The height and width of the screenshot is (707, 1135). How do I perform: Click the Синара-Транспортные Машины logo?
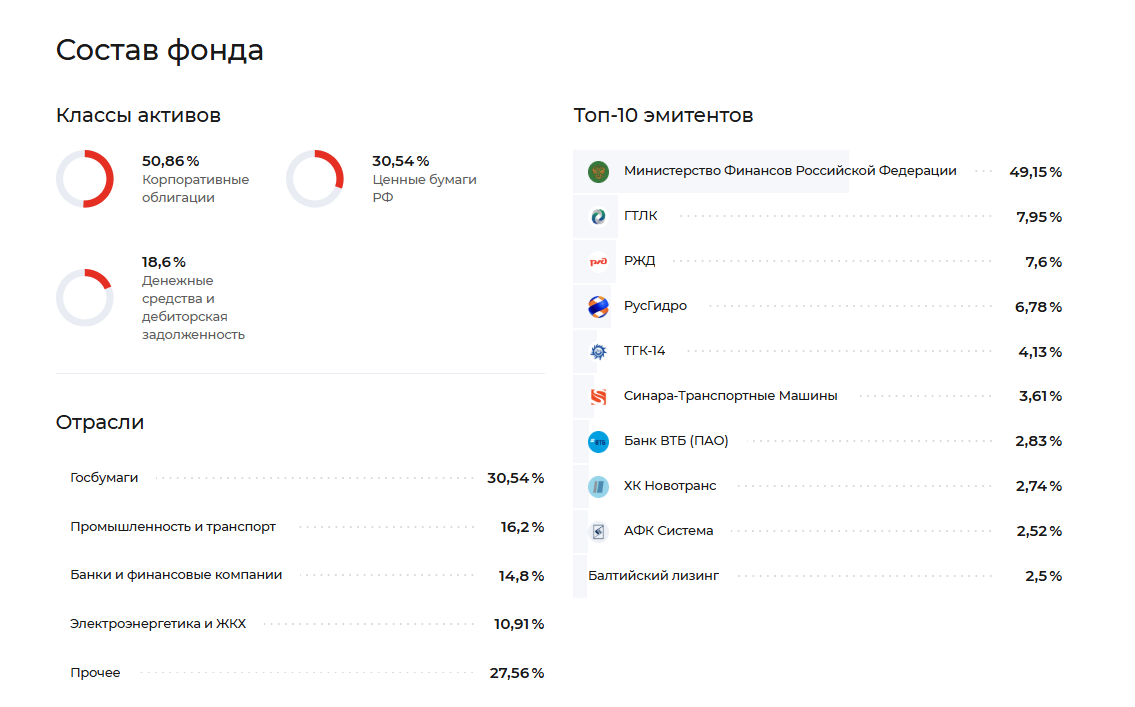(x=598, y=396)
